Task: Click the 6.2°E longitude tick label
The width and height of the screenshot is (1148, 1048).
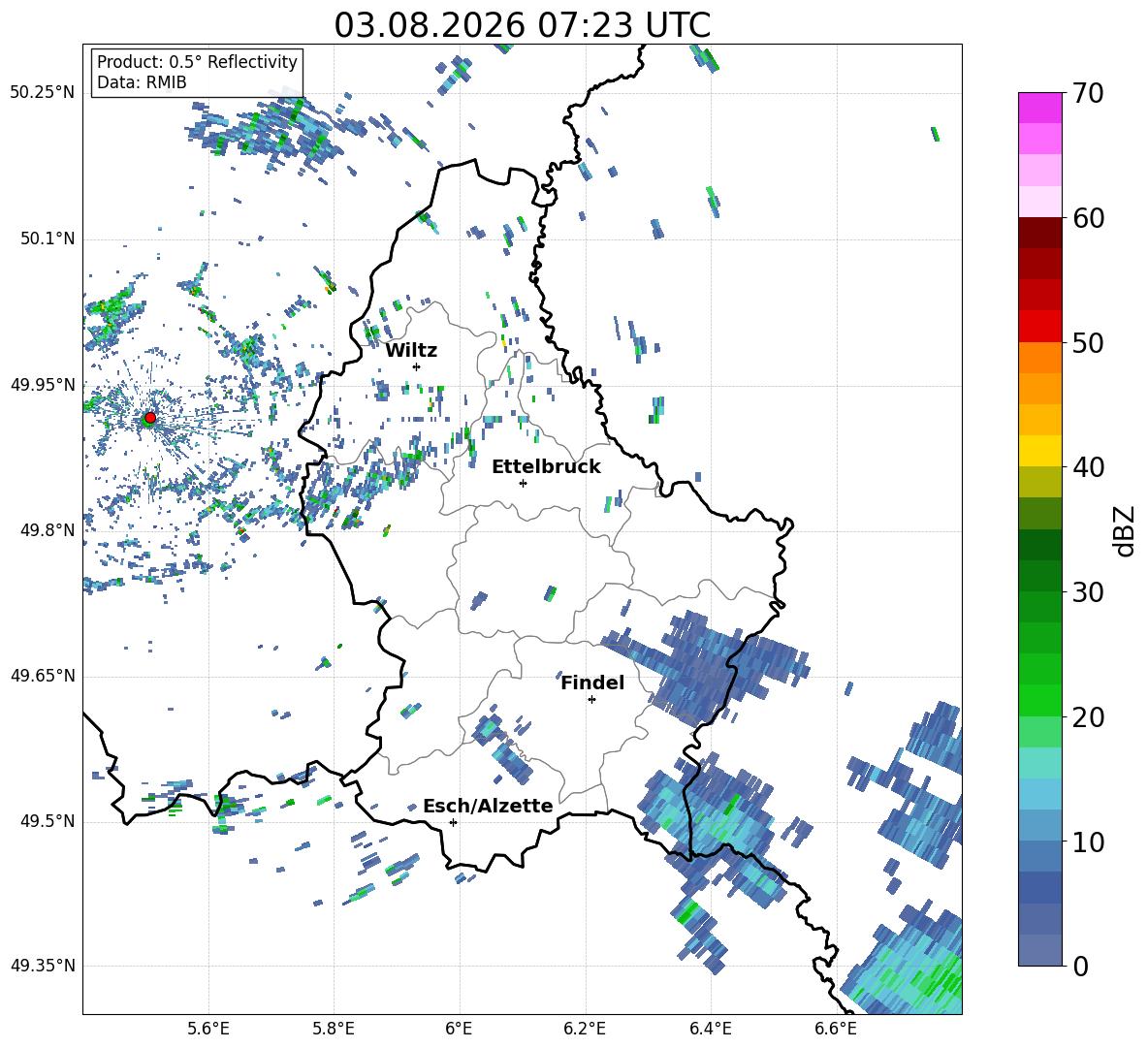Action: [585, 1029]
